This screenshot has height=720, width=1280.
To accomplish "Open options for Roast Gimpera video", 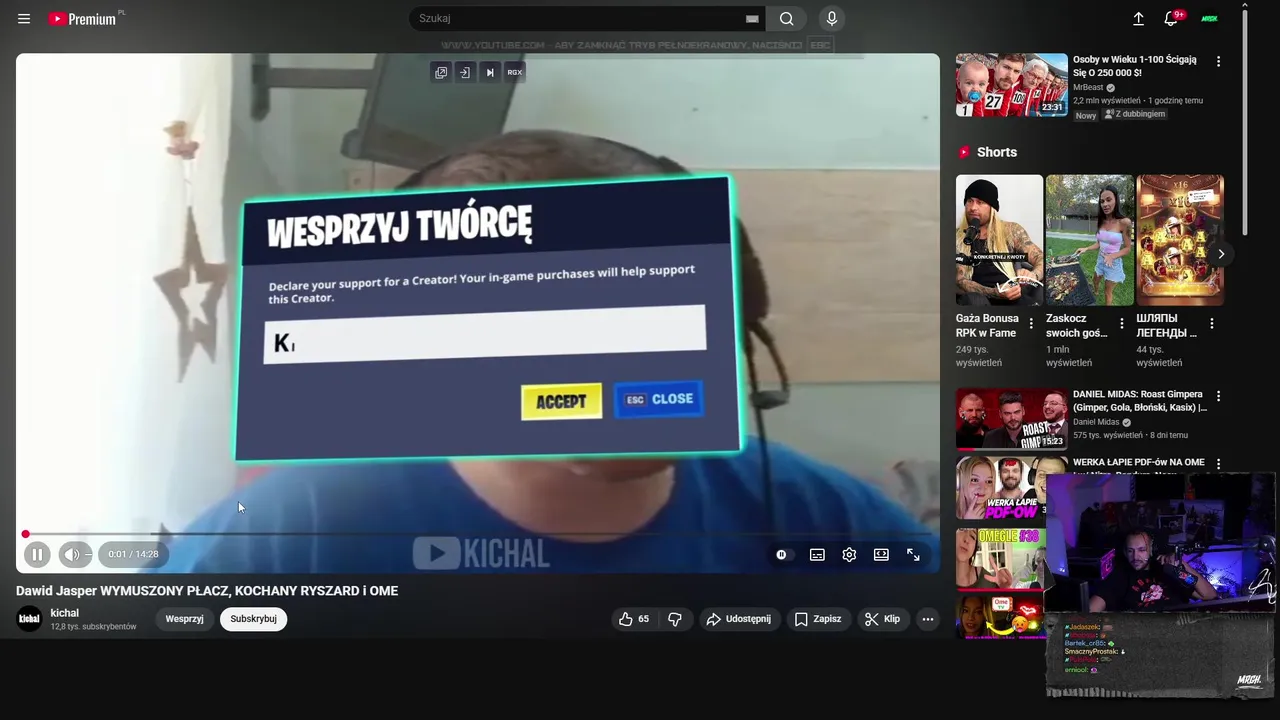I will [1218, 396].
